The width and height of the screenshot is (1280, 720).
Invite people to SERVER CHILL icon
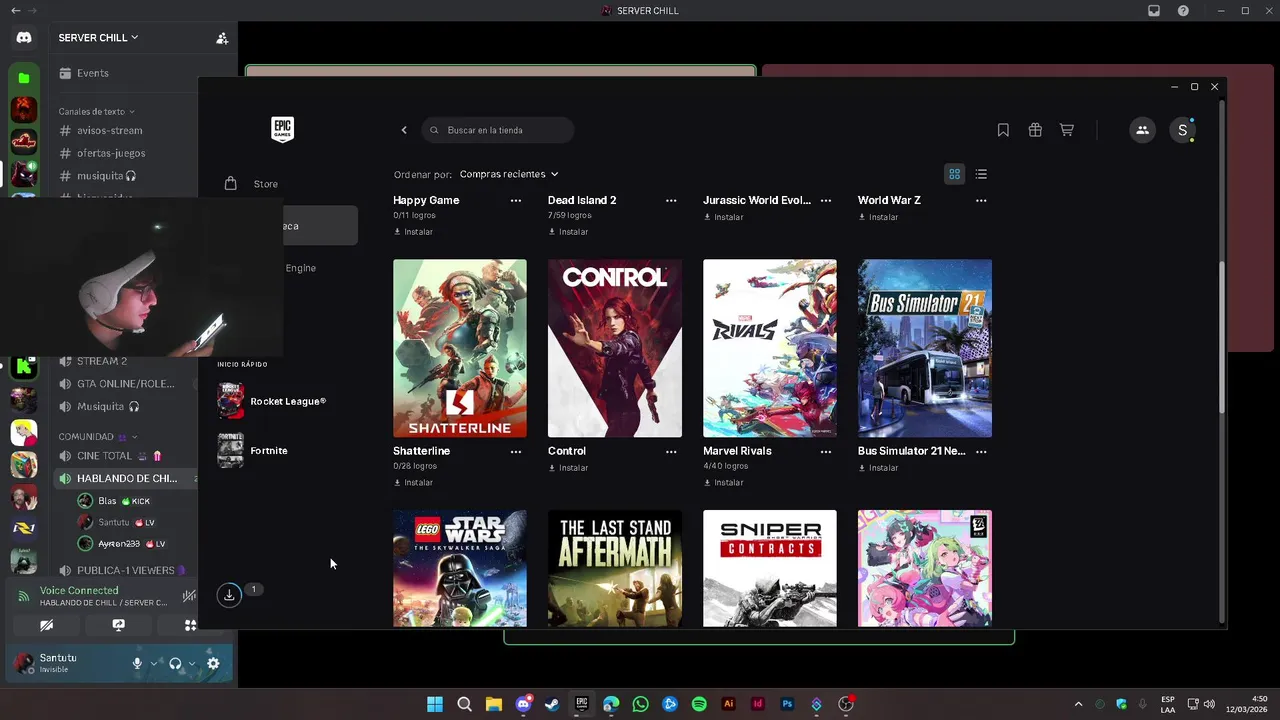click(222, 38)
